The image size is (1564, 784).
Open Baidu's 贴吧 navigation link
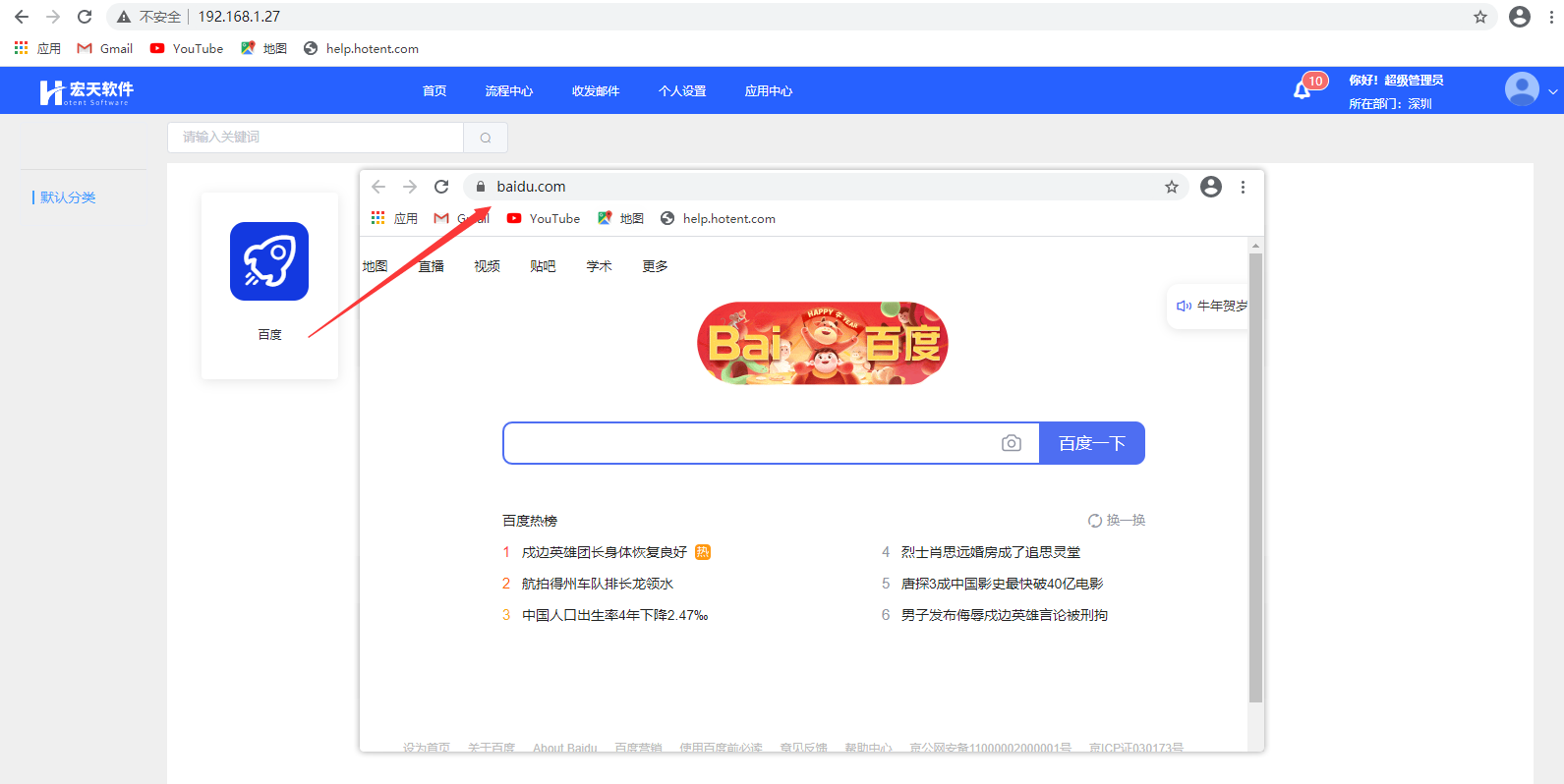point(543,266)
